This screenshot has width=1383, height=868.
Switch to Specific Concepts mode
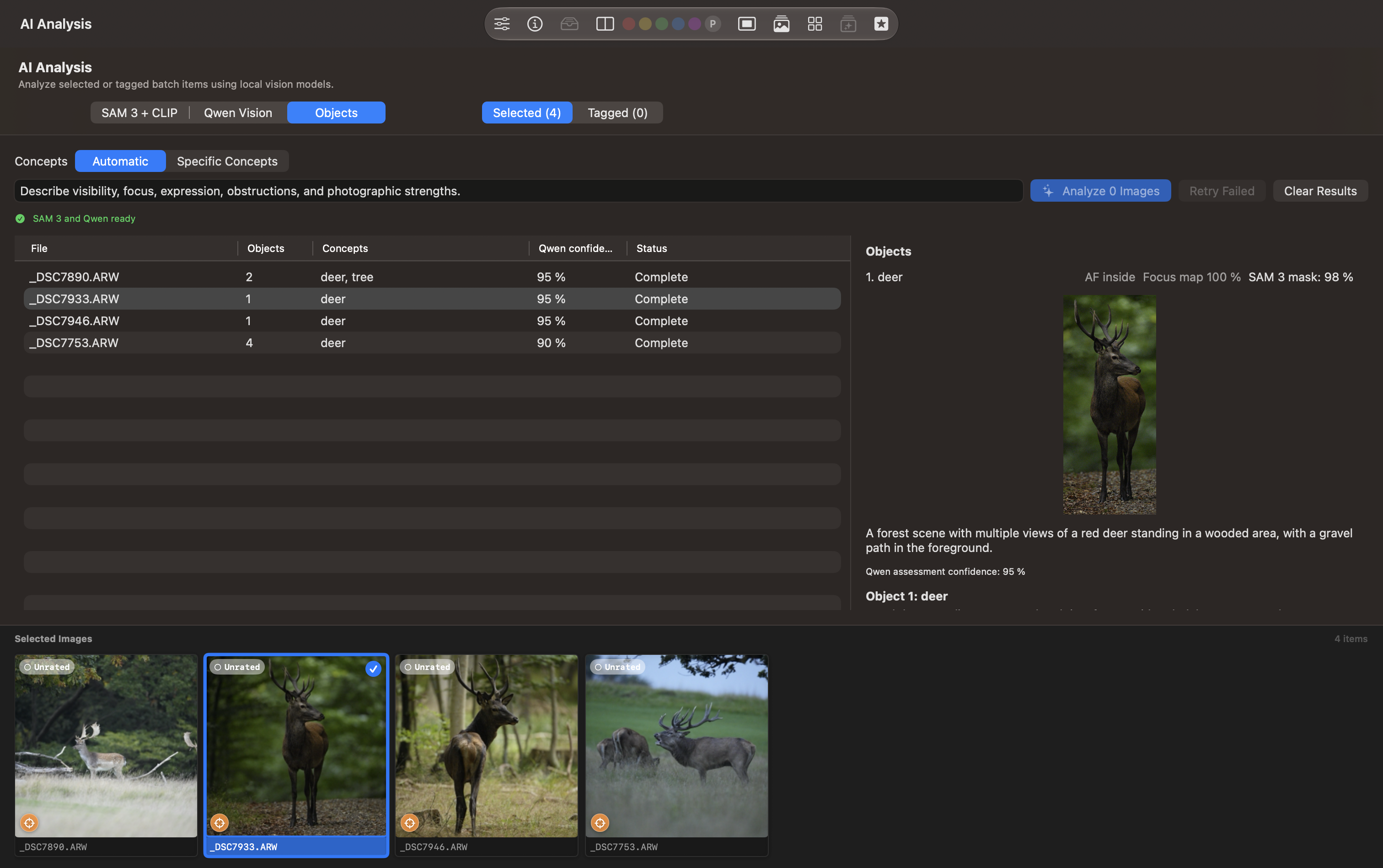[227, 161]
